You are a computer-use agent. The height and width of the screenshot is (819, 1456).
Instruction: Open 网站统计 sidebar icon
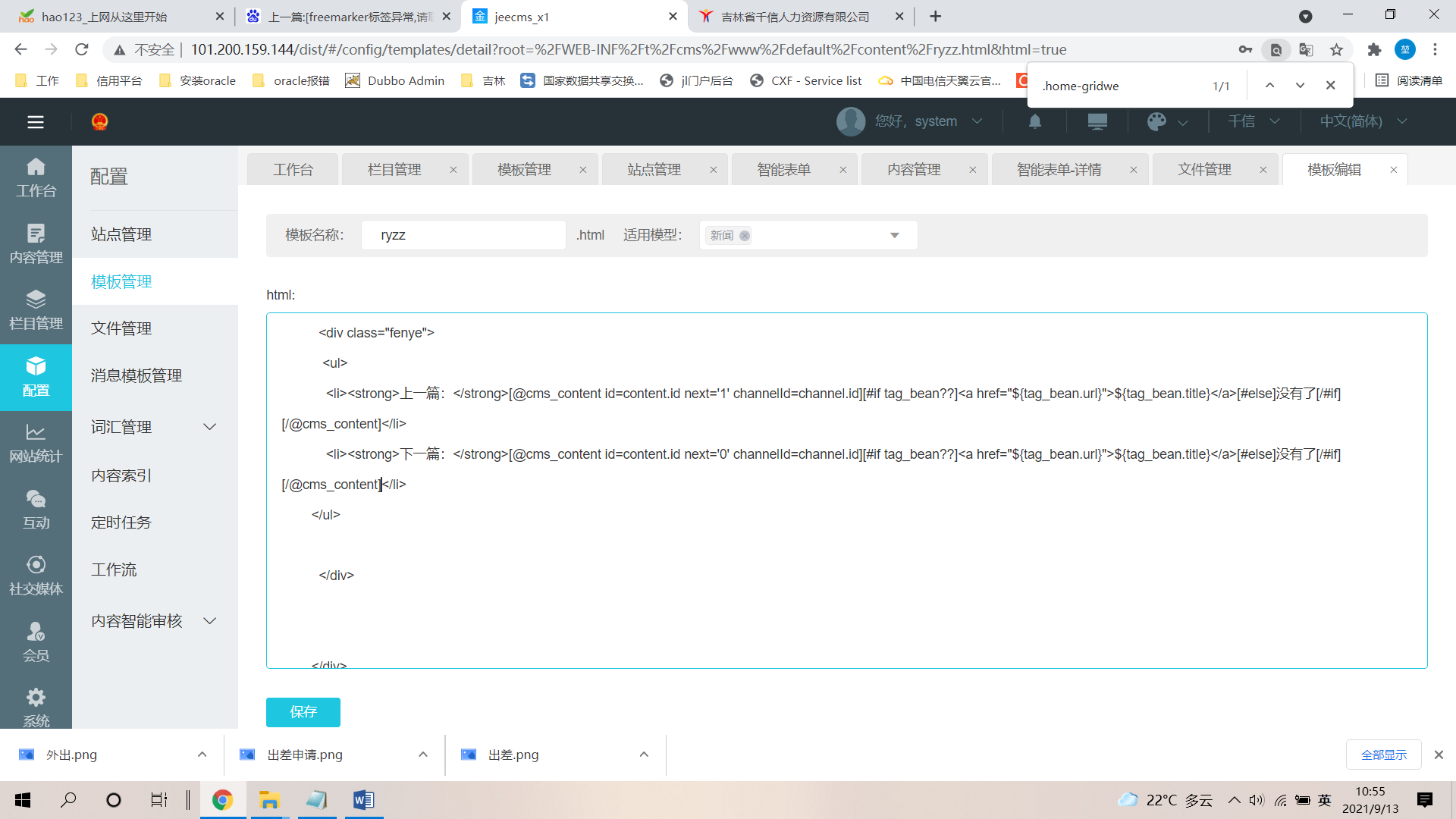tap(36, 443)
